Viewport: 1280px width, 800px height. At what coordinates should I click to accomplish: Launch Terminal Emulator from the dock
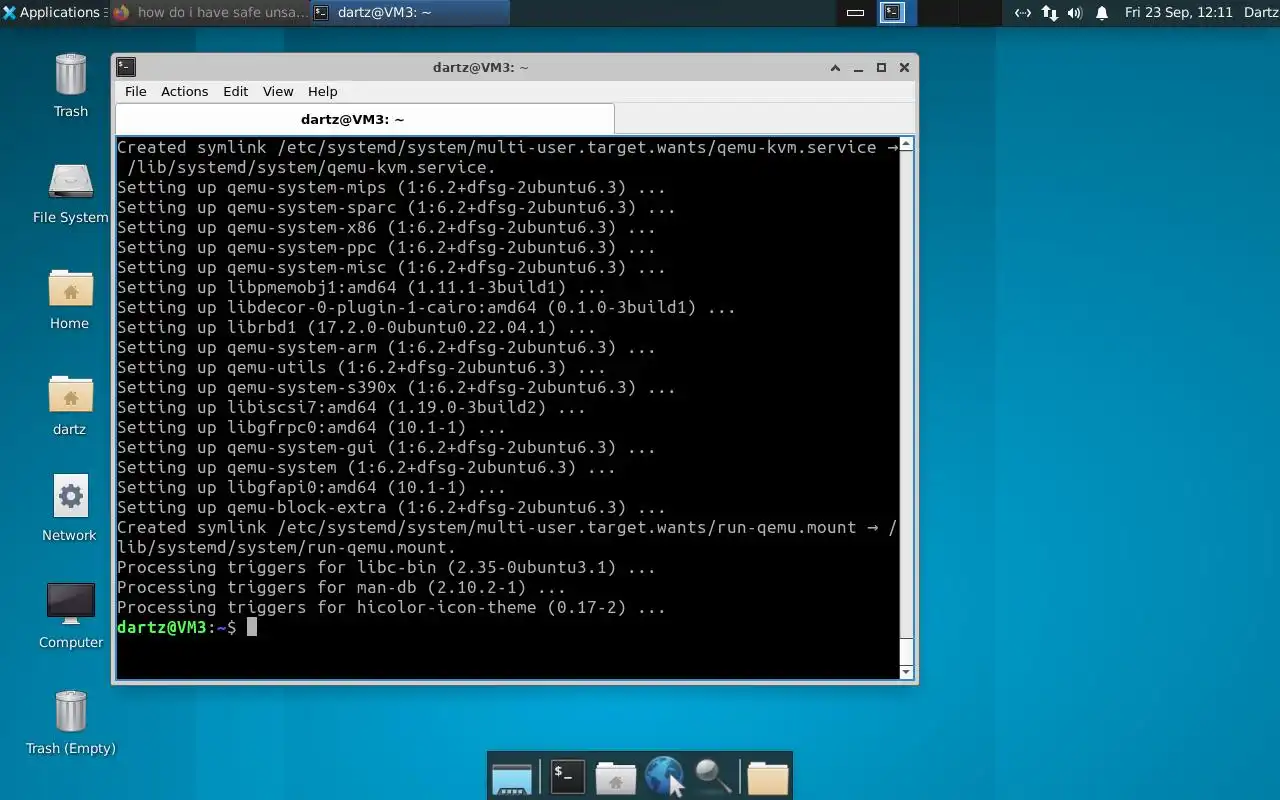pyautogui.click(x=567, y=776)
